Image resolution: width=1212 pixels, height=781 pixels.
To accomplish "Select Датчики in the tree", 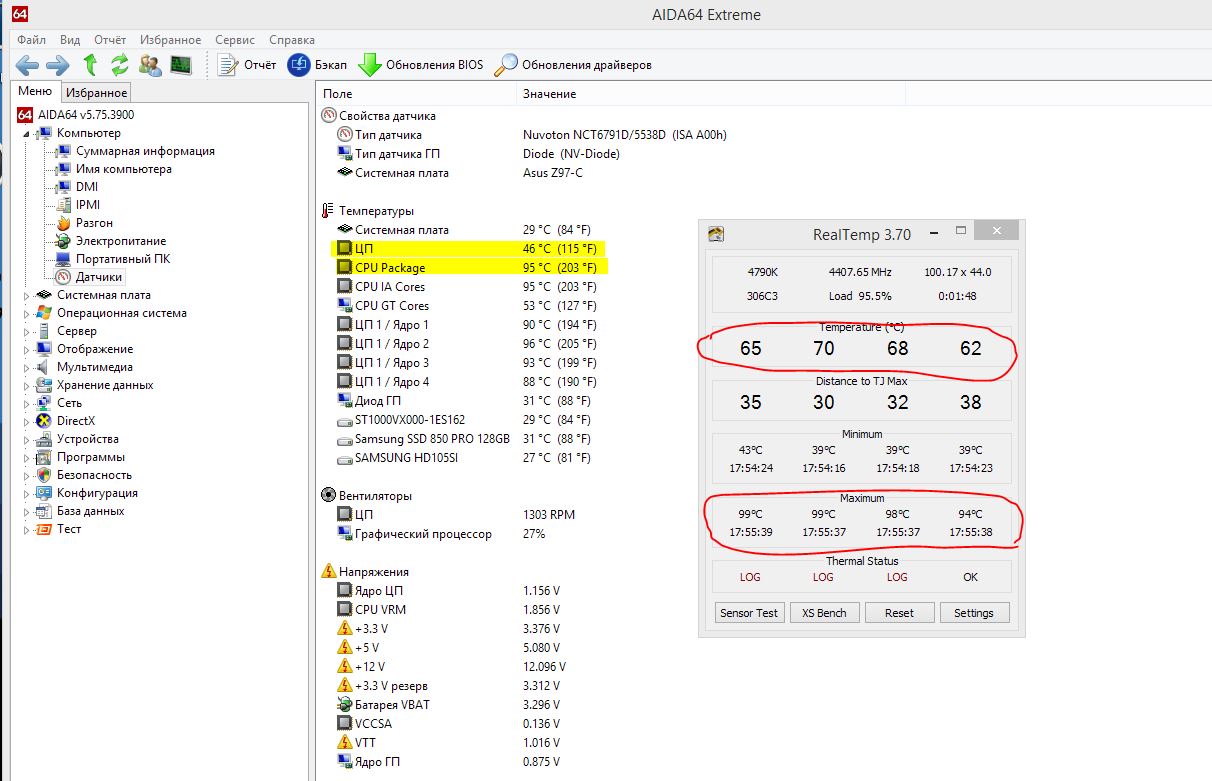I will (x=99, y=277).
